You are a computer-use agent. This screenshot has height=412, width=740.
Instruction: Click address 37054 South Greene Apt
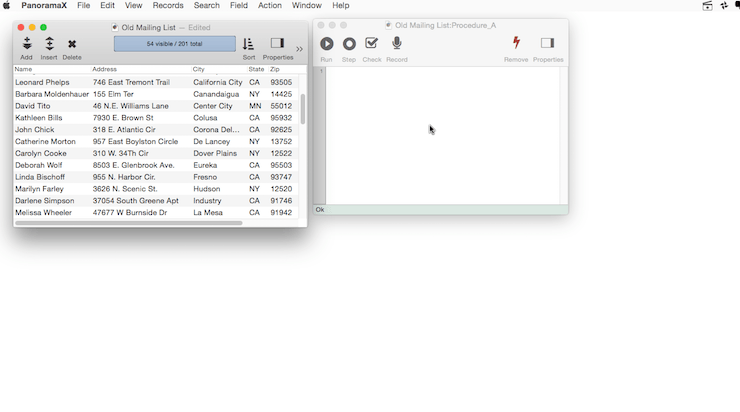[x=135, y=201]
